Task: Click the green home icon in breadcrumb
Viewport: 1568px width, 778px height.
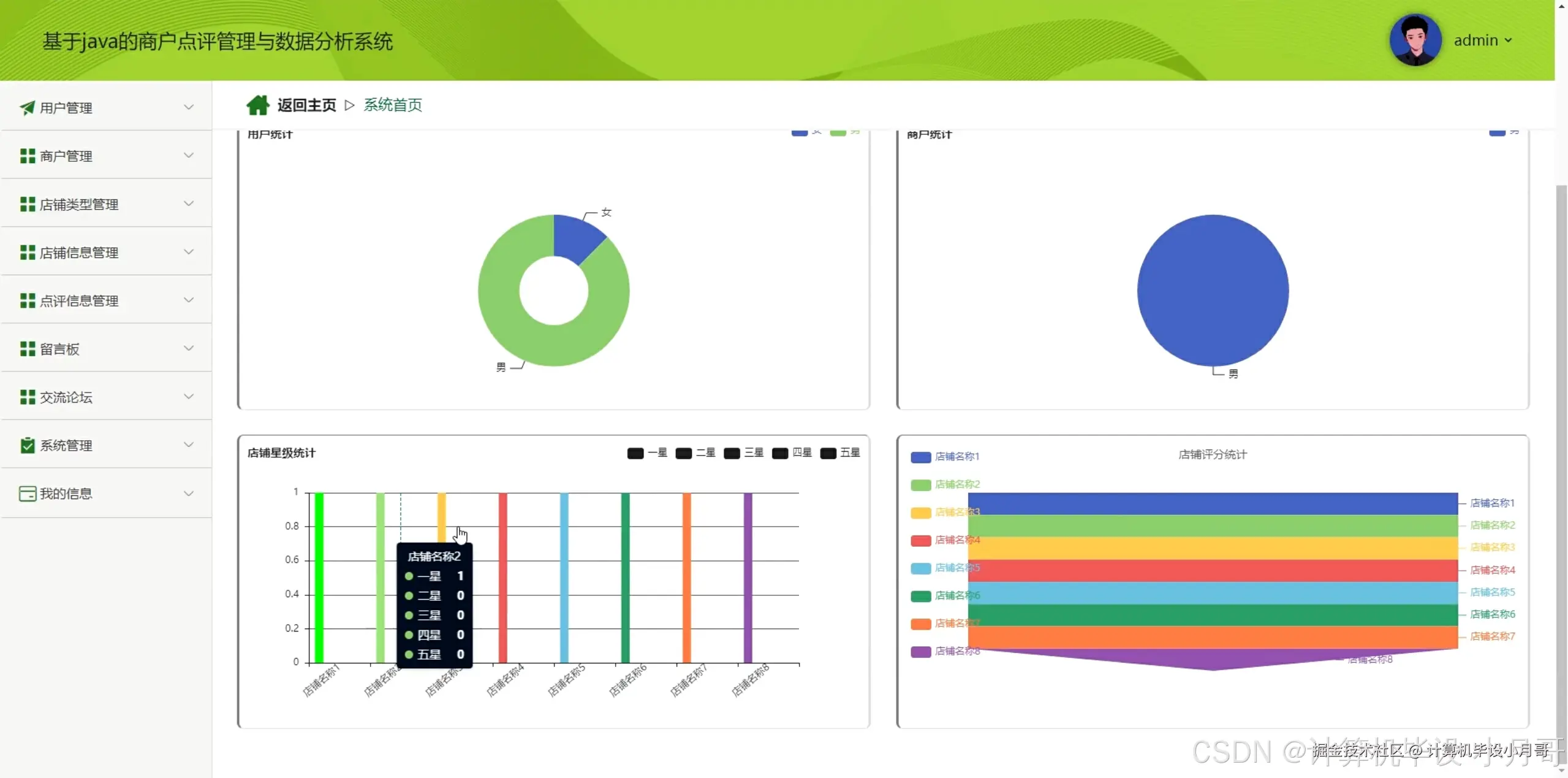Action: pyautogui.click(x=257, y=105)
